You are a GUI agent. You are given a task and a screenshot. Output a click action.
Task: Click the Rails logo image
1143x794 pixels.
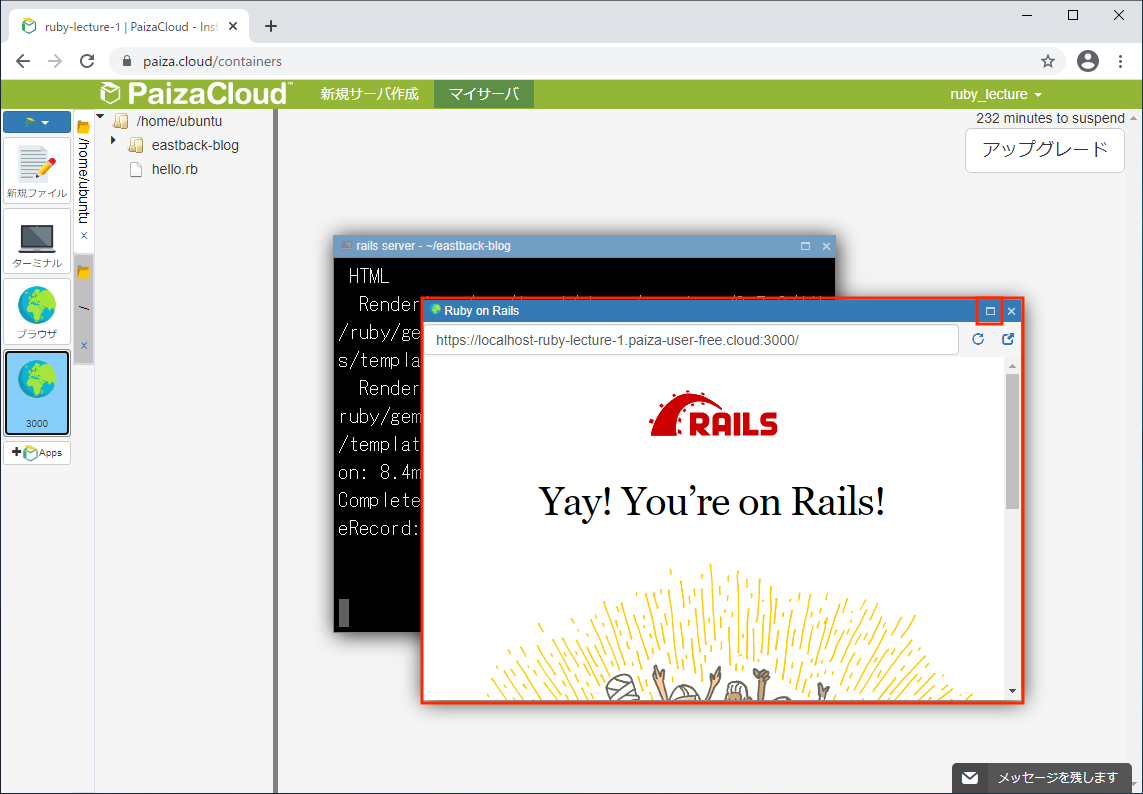714,415
